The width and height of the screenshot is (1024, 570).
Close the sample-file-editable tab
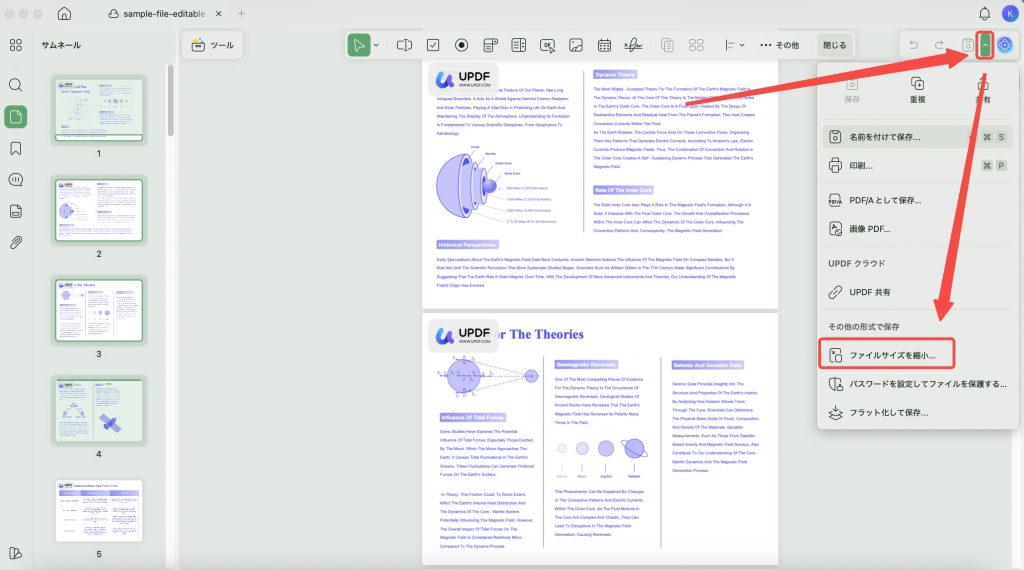[x=219, y=13]
